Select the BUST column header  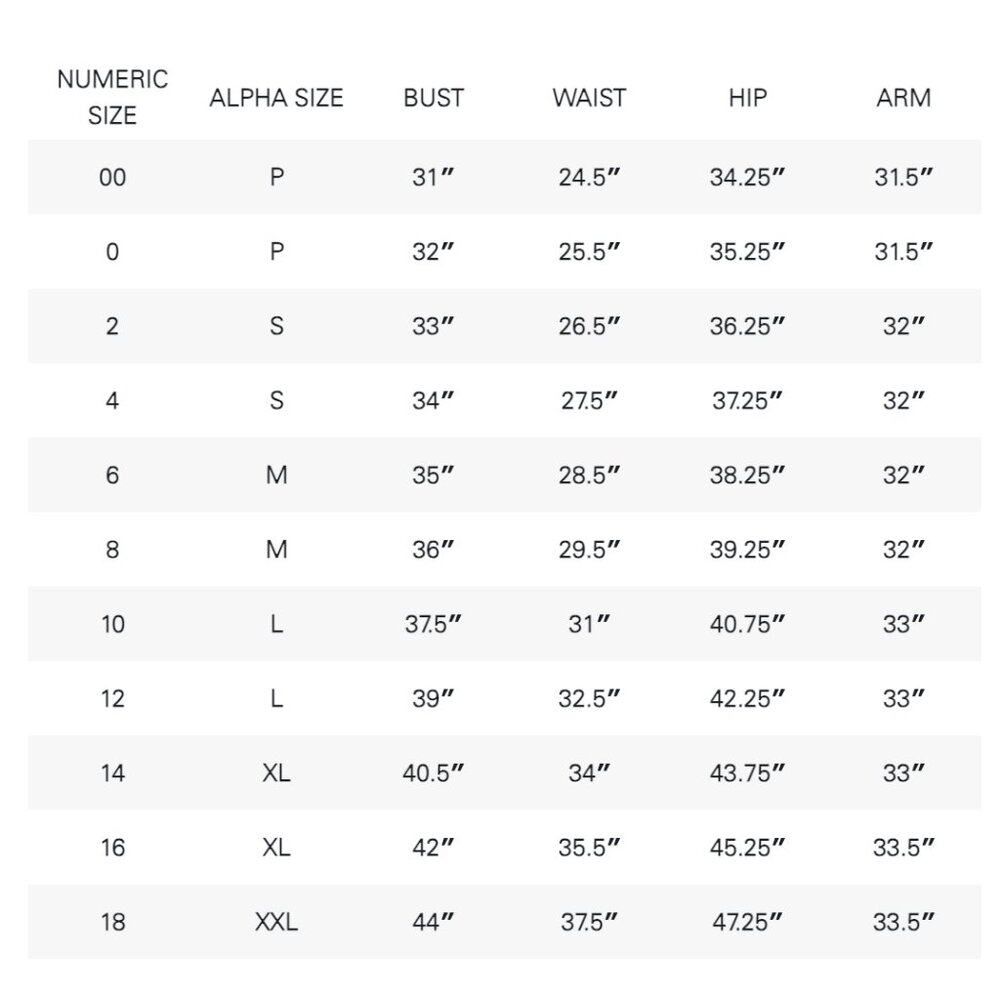click(434, 98)
